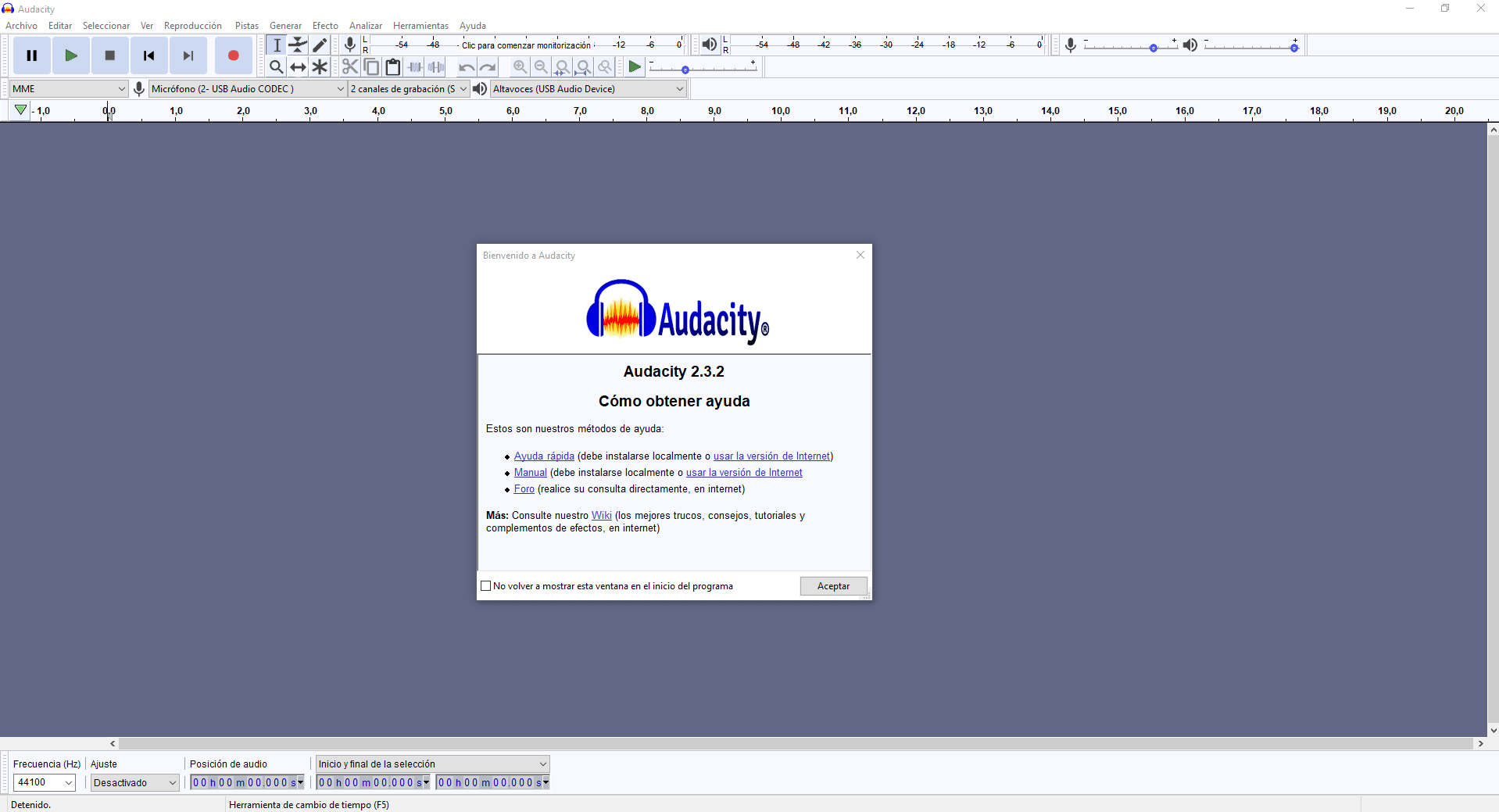Click the recording meter microphone icon
Image resolution: width=1499 pixels, height=812 pixels.
[350, 45]
